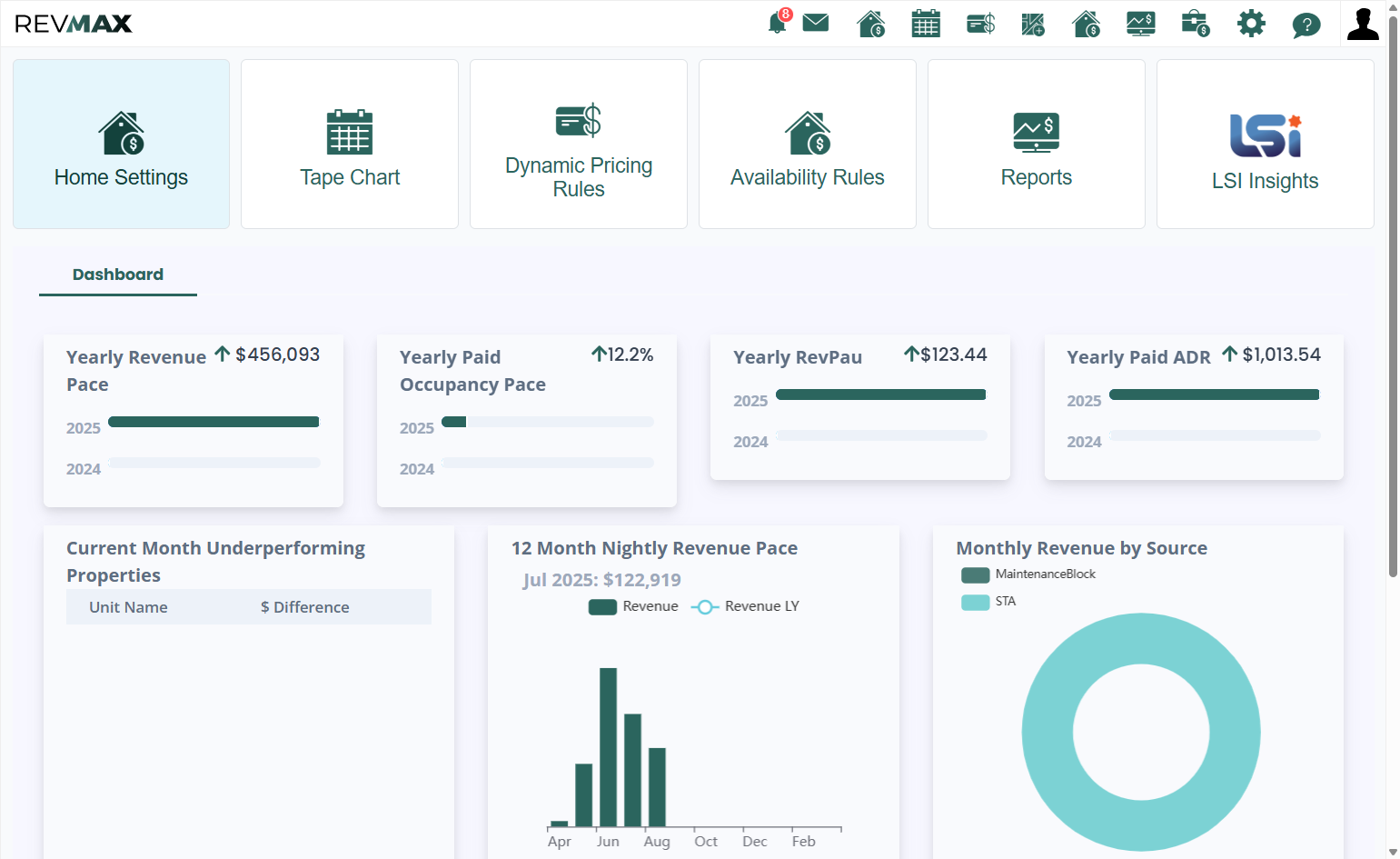
Task: Click the calendar icon in top toolbar
Action: point(926,24)
